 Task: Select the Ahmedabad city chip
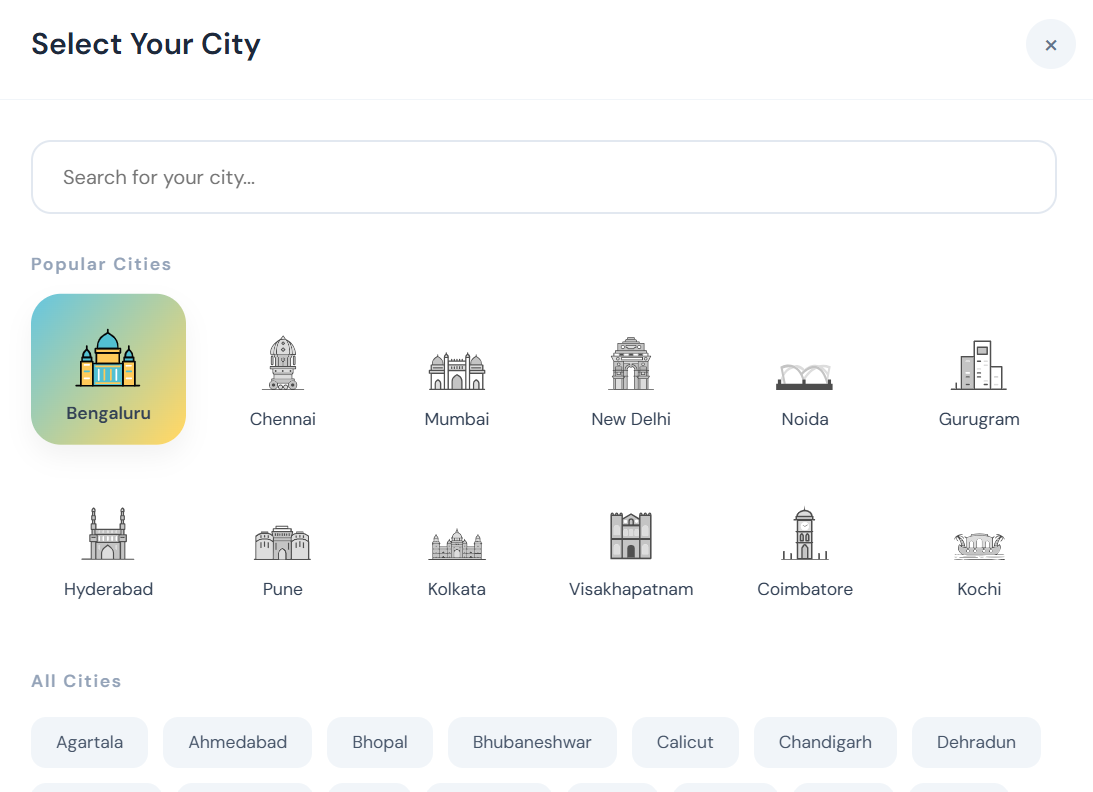[x=238, y=742]
